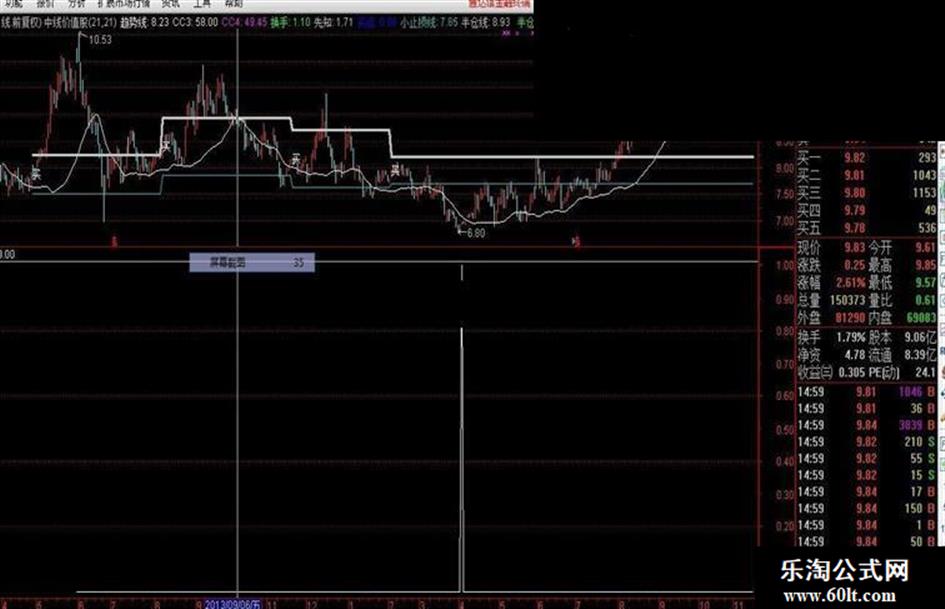945x609 pixels.
Task: Click the 流通 value 8.39亿
Action: pyautogui.click(x=920, y=355)
